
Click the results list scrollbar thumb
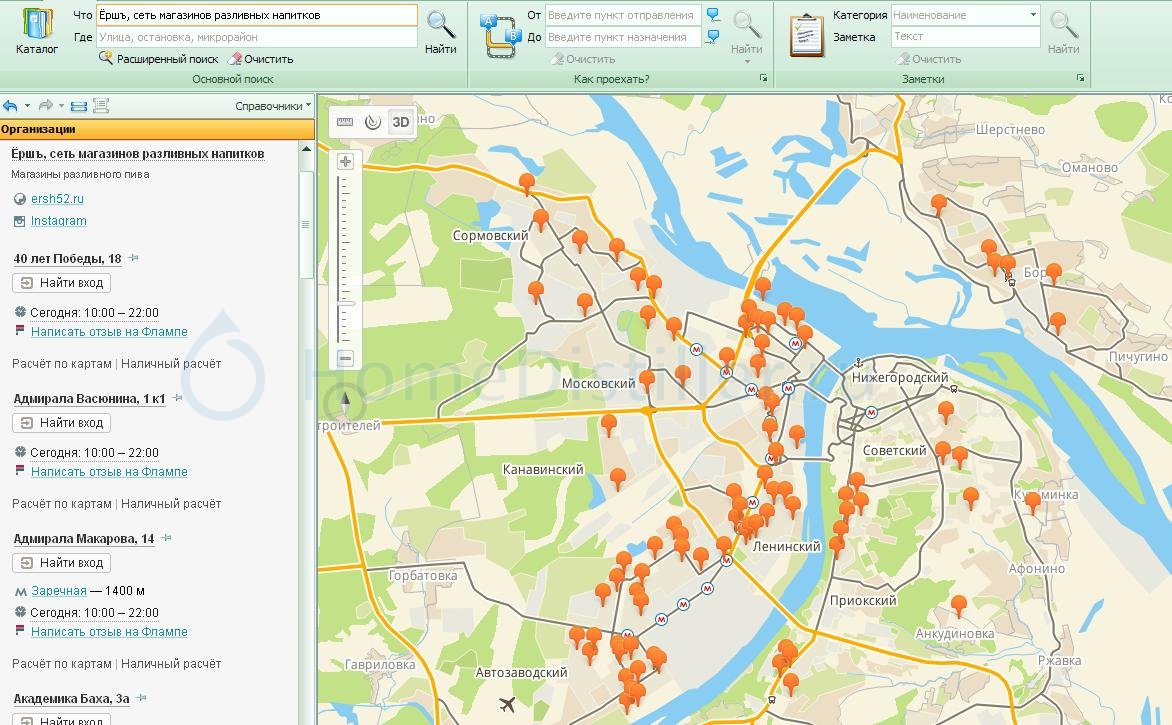306,224
